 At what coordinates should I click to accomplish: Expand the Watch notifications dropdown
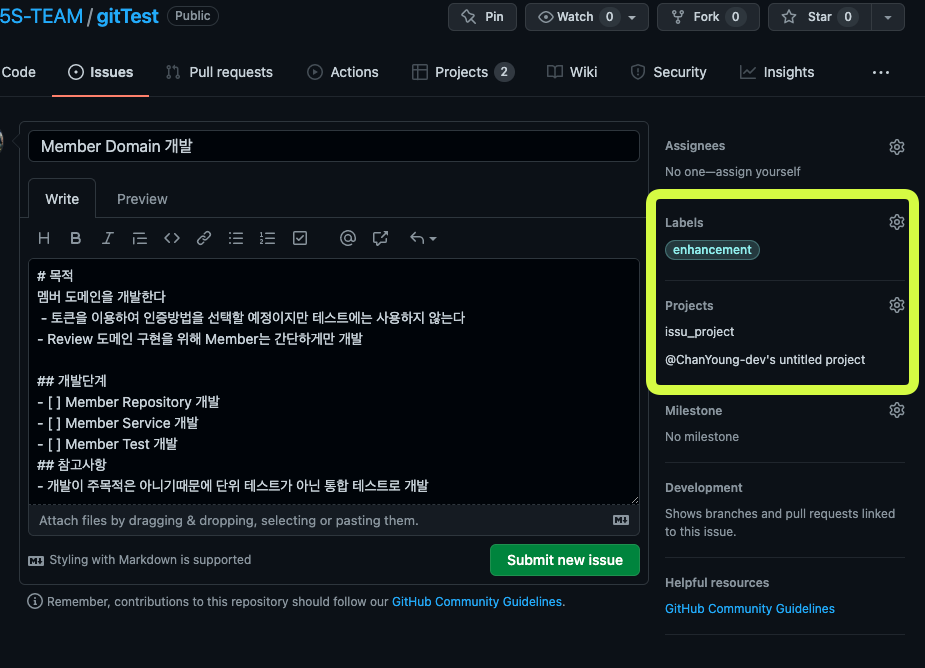tap(634, 17)
